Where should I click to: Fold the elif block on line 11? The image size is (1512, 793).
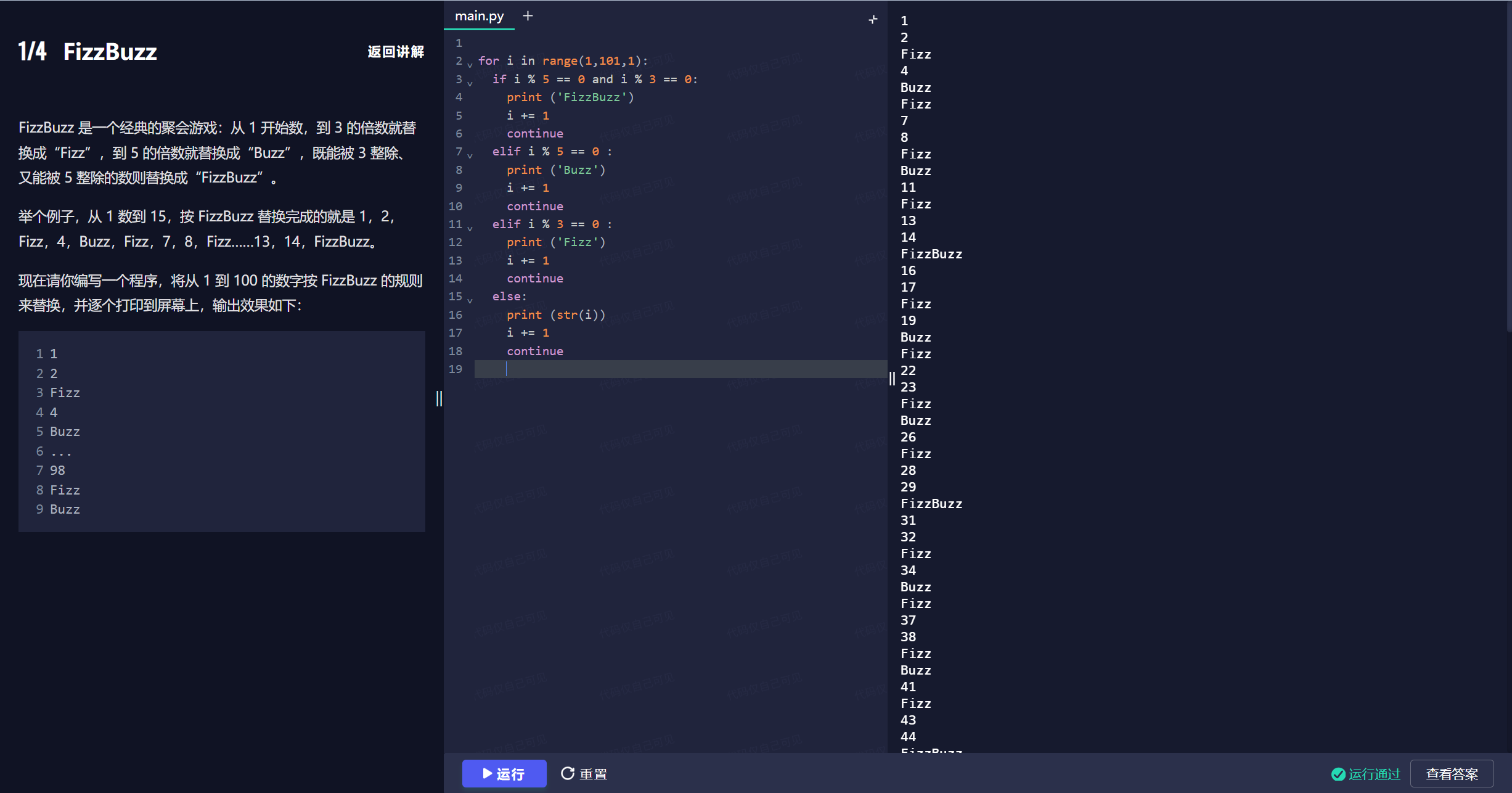[x=470, y=228]
